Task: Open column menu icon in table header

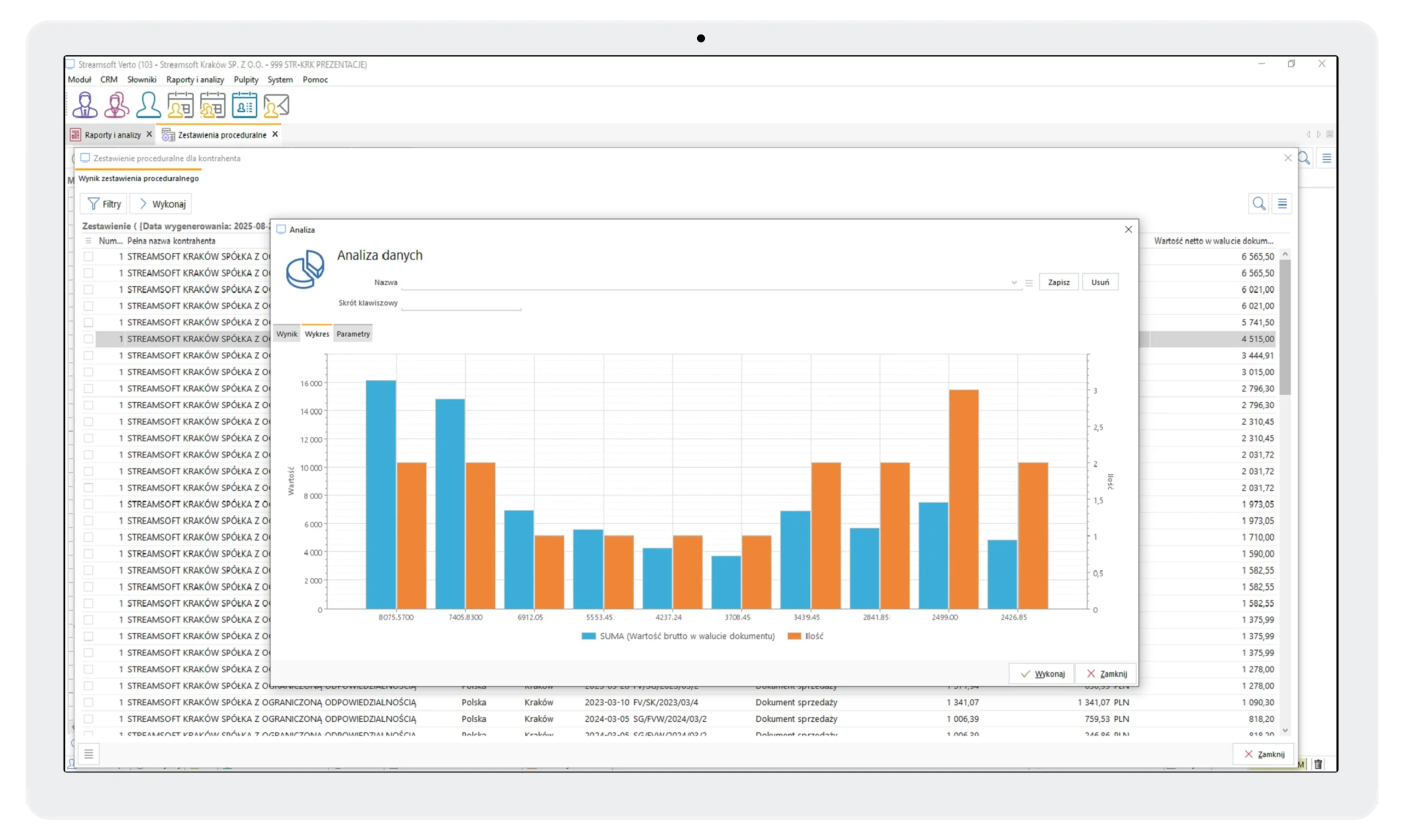Action: pyautogui.click(x=88, y=241)
